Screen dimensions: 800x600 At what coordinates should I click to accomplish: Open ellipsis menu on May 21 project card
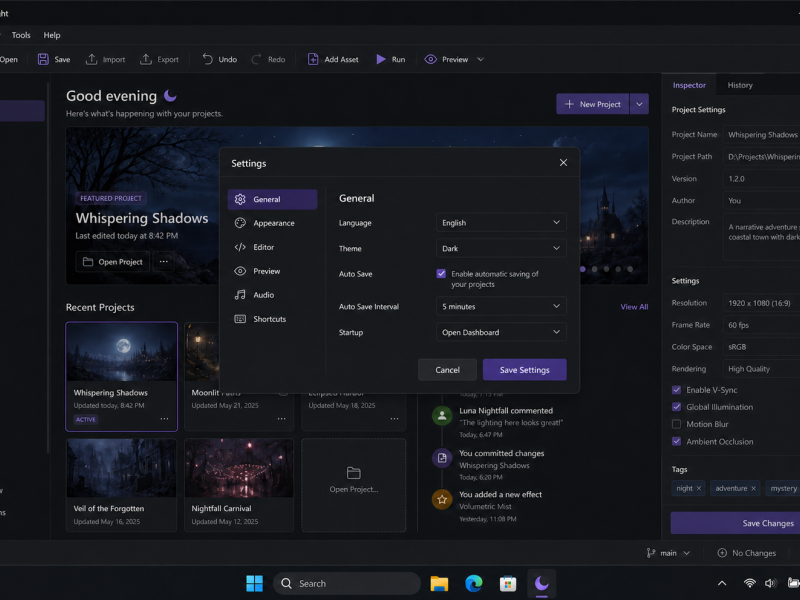(x=282, y=419)
